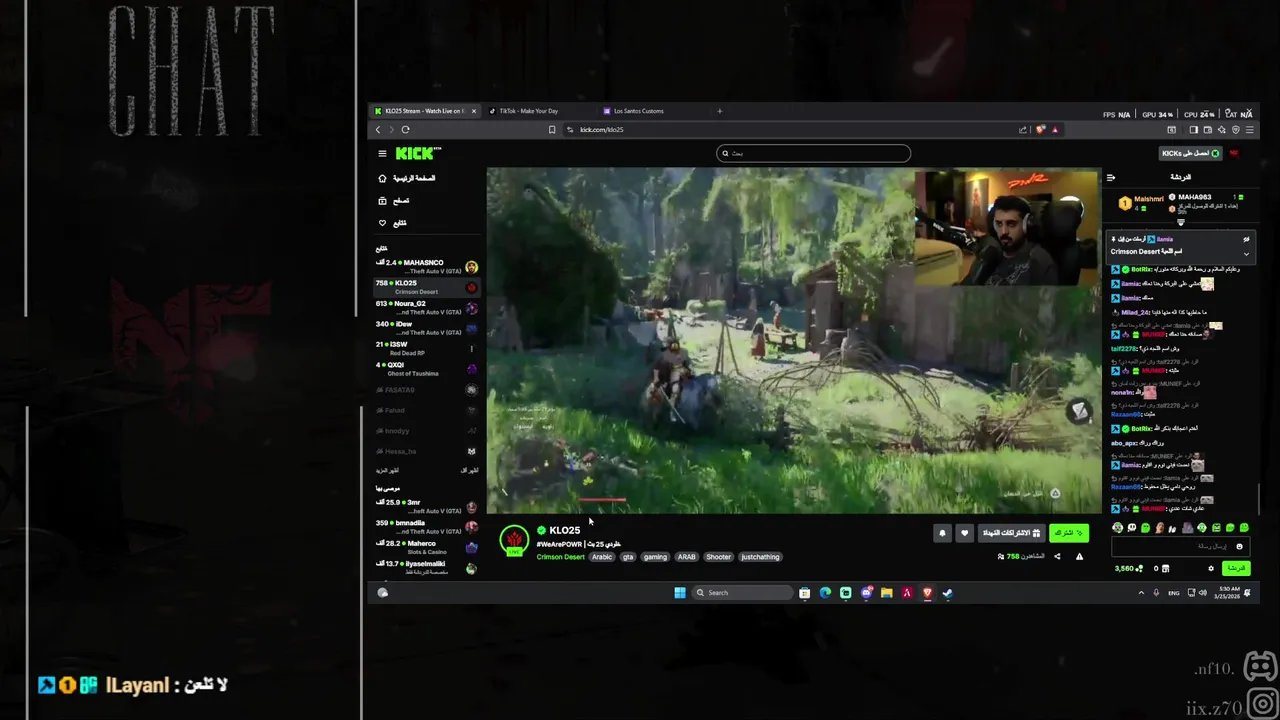Click the Windows Start button
Viewport: 1280px width, 720px height.
[680, 593]
